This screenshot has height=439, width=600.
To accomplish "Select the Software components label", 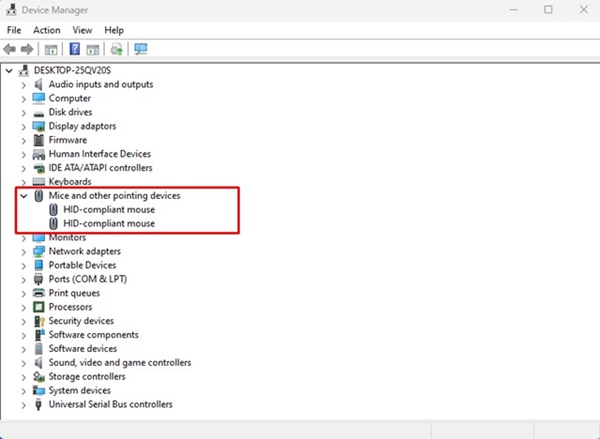I will pyautogui.click(x=93, y=335).
